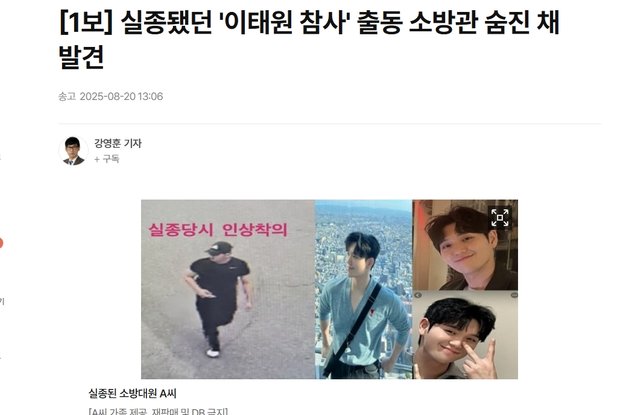Image resolution: width=640 pixels, height=415 pixels.
Task: Click the orange circle at the left page edge
Action: [1, 243]
